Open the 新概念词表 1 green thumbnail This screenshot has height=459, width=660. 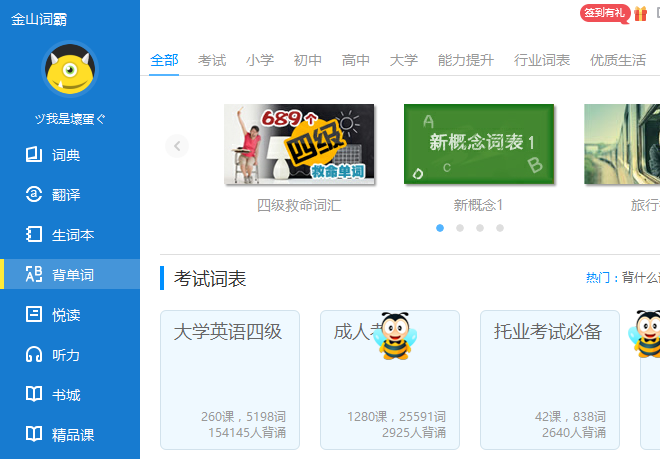(x=479, y=144)
